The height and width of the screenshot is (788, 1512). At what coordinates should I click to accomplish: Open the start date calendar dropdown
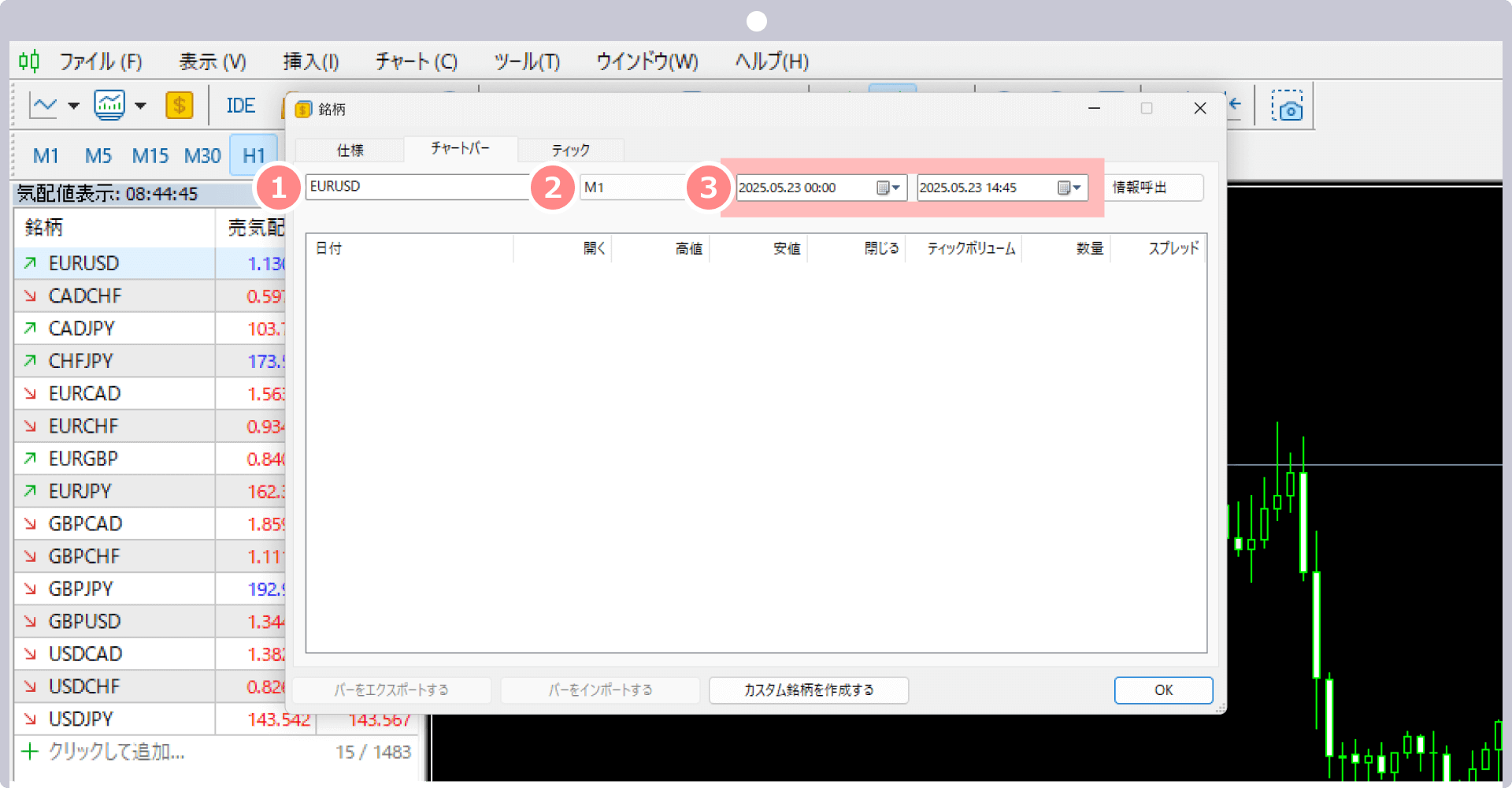(888, 188)
